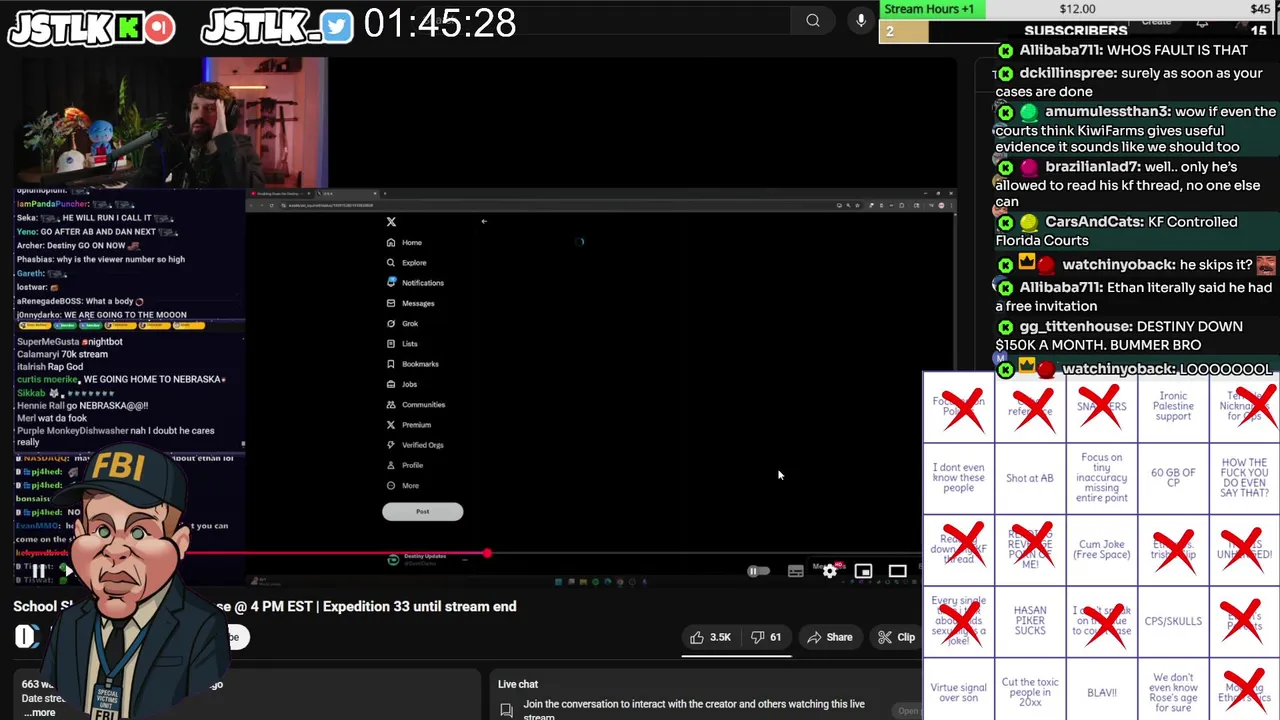Click the white Post button
1280x720 pixels.
[422, 512]
